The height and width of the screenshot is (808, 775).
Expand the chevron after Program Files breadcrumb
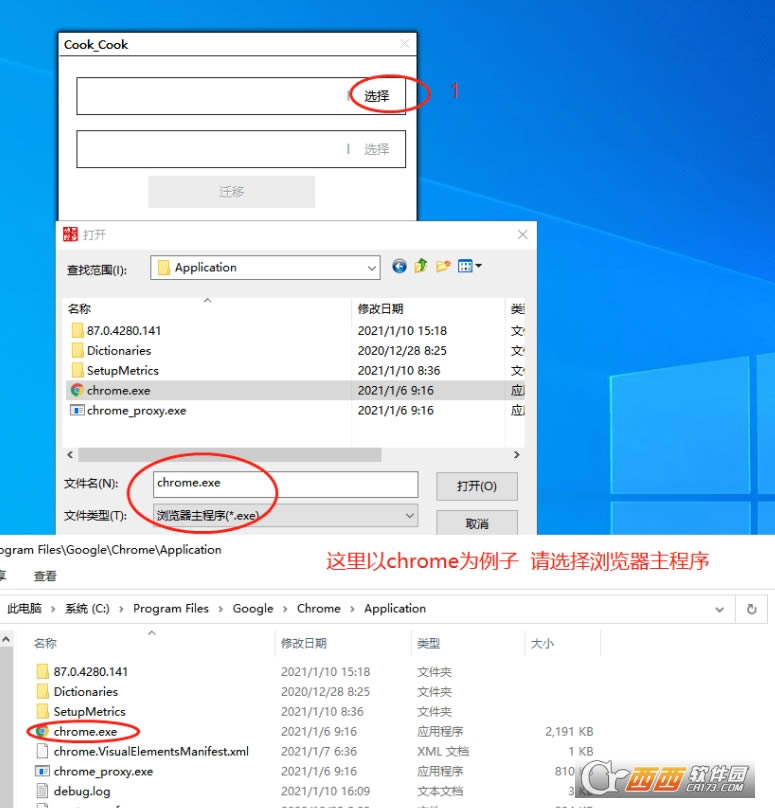tap(221, 609)
